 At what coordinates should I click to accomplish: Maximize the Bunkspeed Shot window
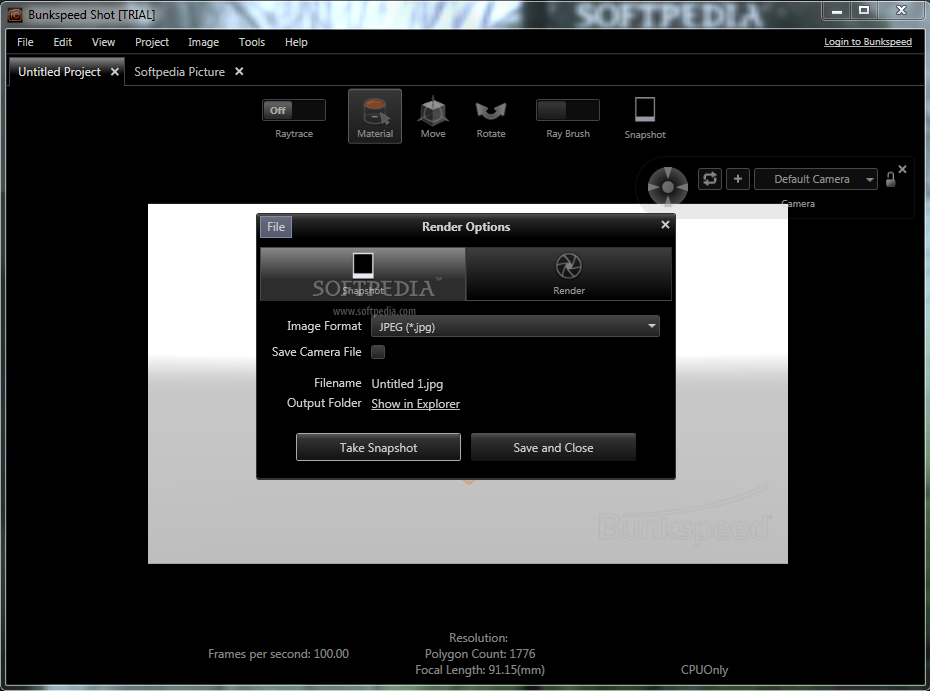point(864,11)
